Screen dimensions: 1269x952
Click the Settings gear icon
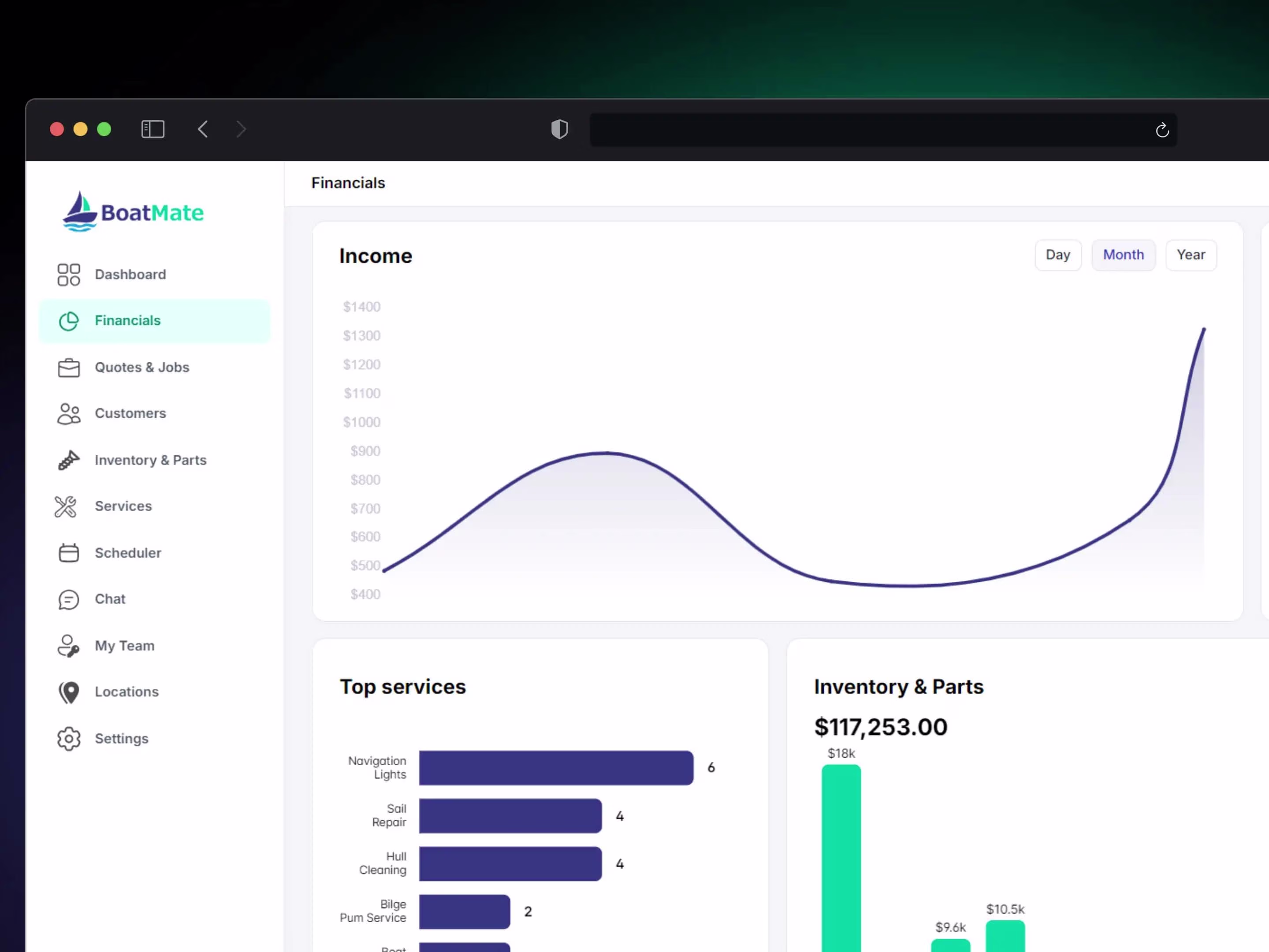(69, 739)
